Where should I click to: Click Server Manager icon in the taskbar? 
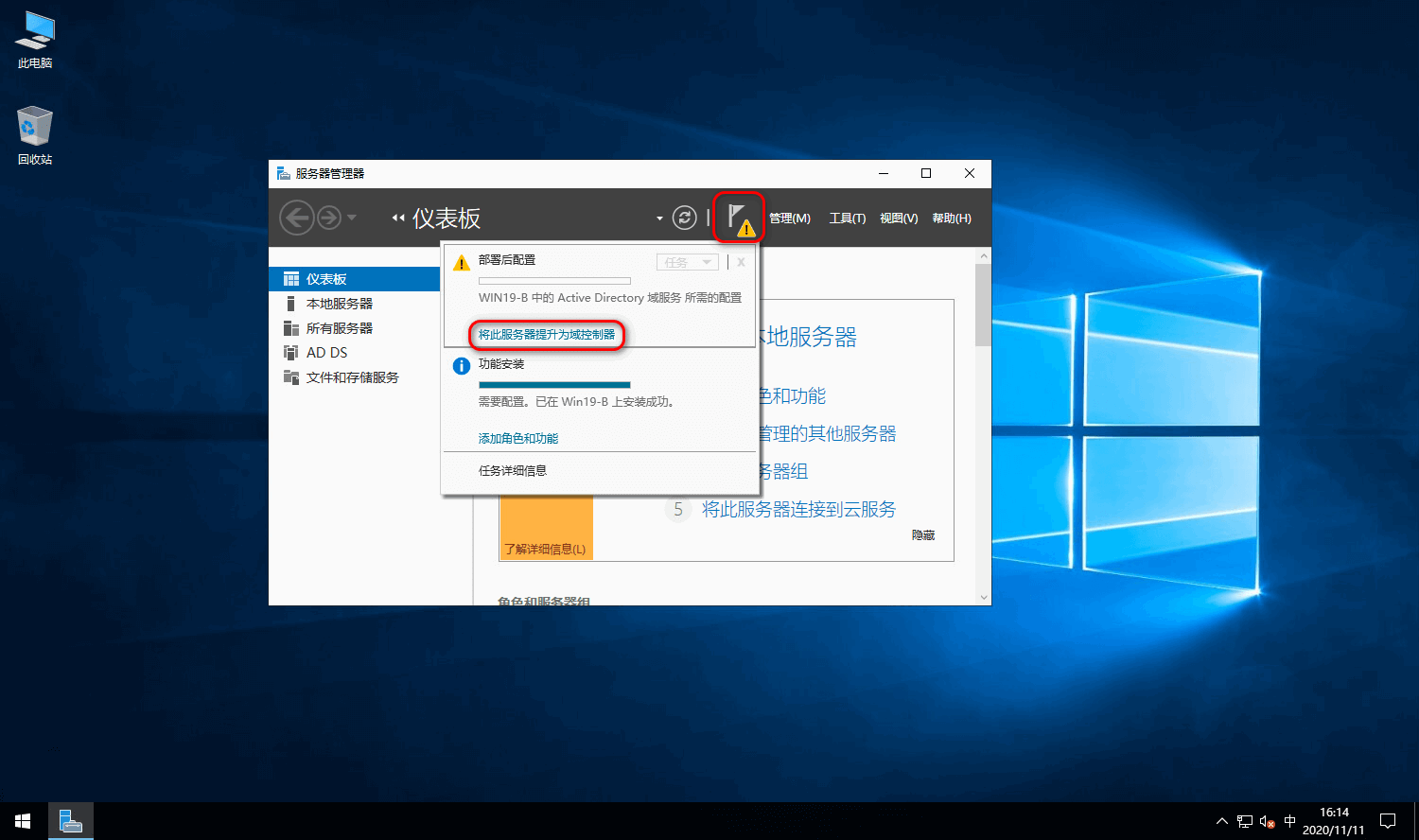tap(71, 821)
